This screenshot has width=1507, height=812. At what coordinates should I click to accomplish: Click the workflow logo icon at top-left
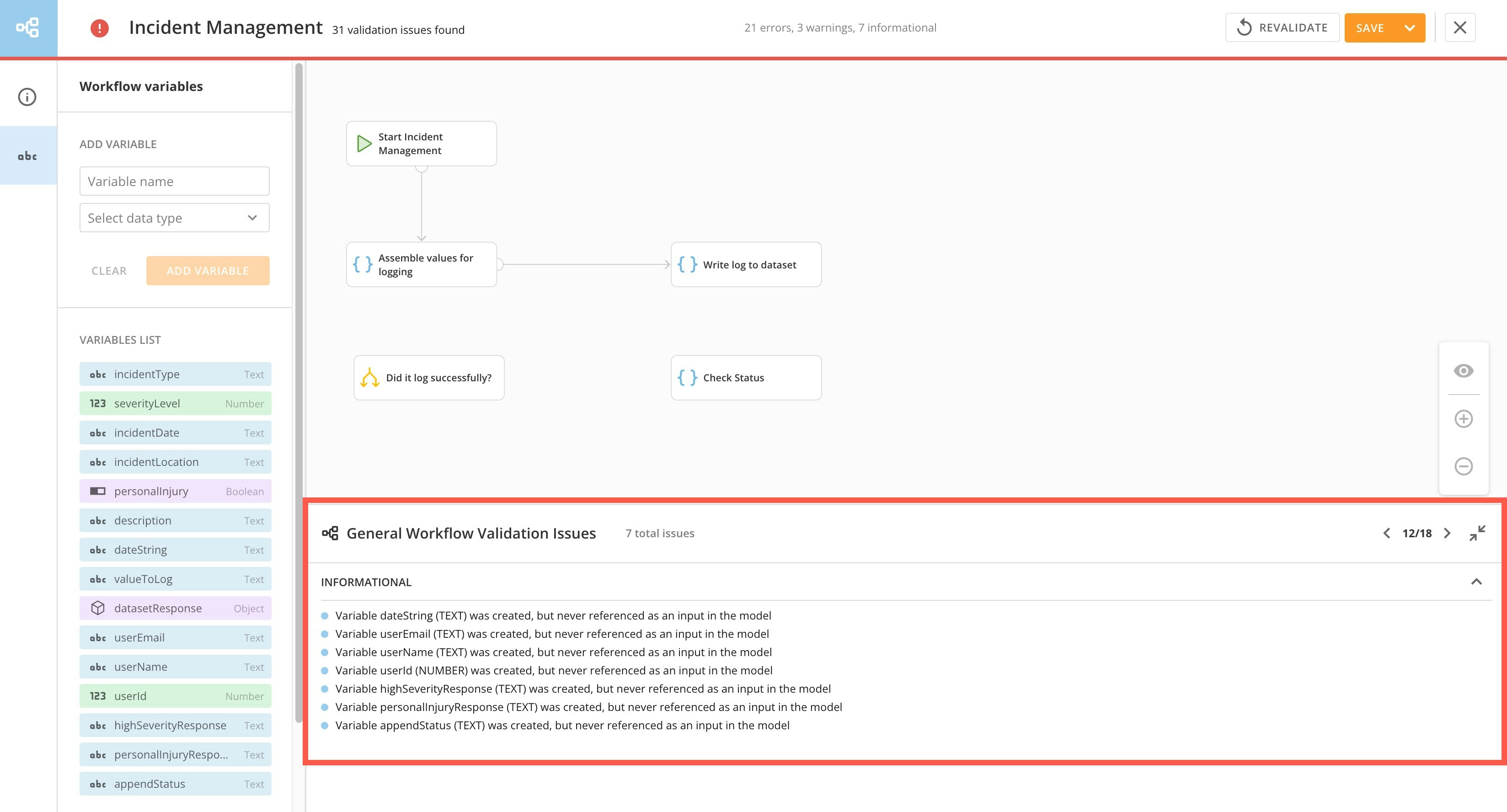coord(27,27)
